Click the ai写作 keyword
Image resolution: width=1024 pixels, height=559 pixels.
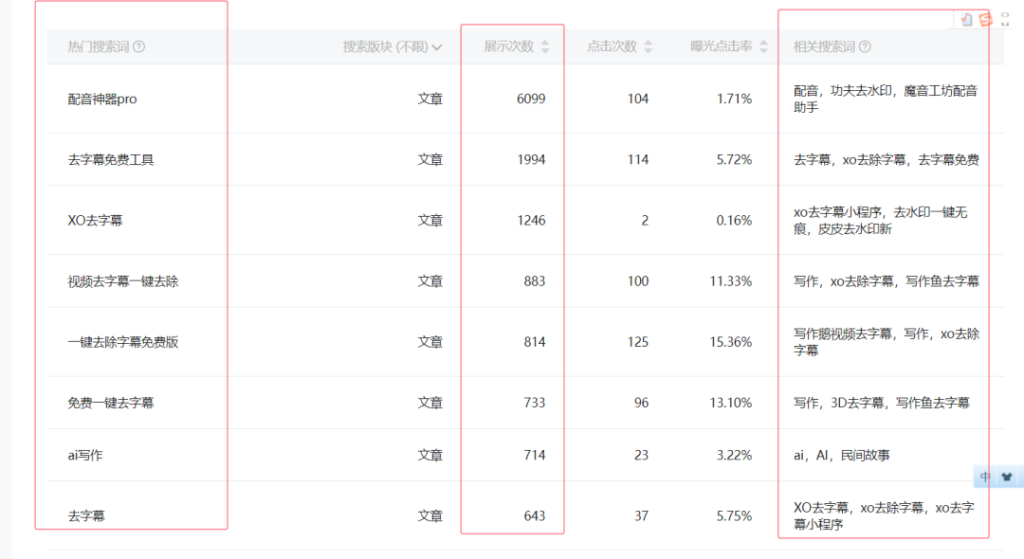(x=85, y=455)
